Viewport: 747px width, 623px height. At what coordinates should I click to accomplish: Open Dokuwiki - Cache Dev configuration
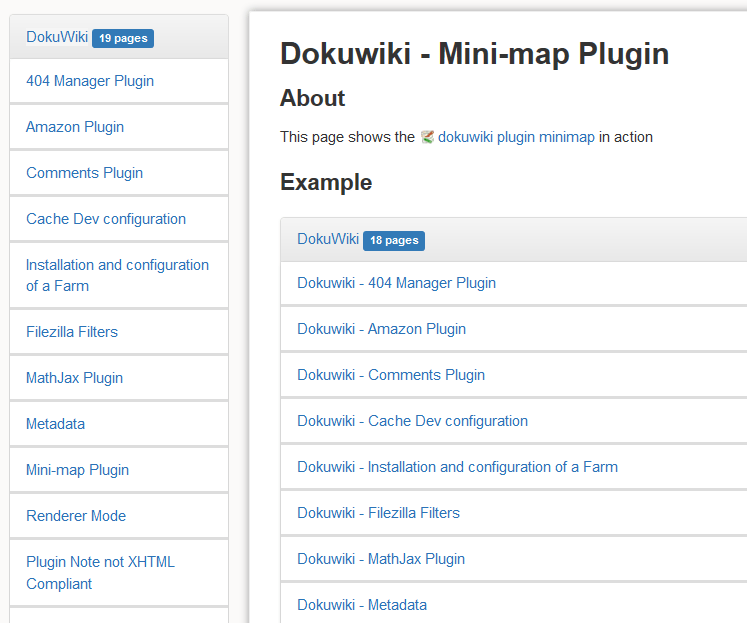[413, 421]
